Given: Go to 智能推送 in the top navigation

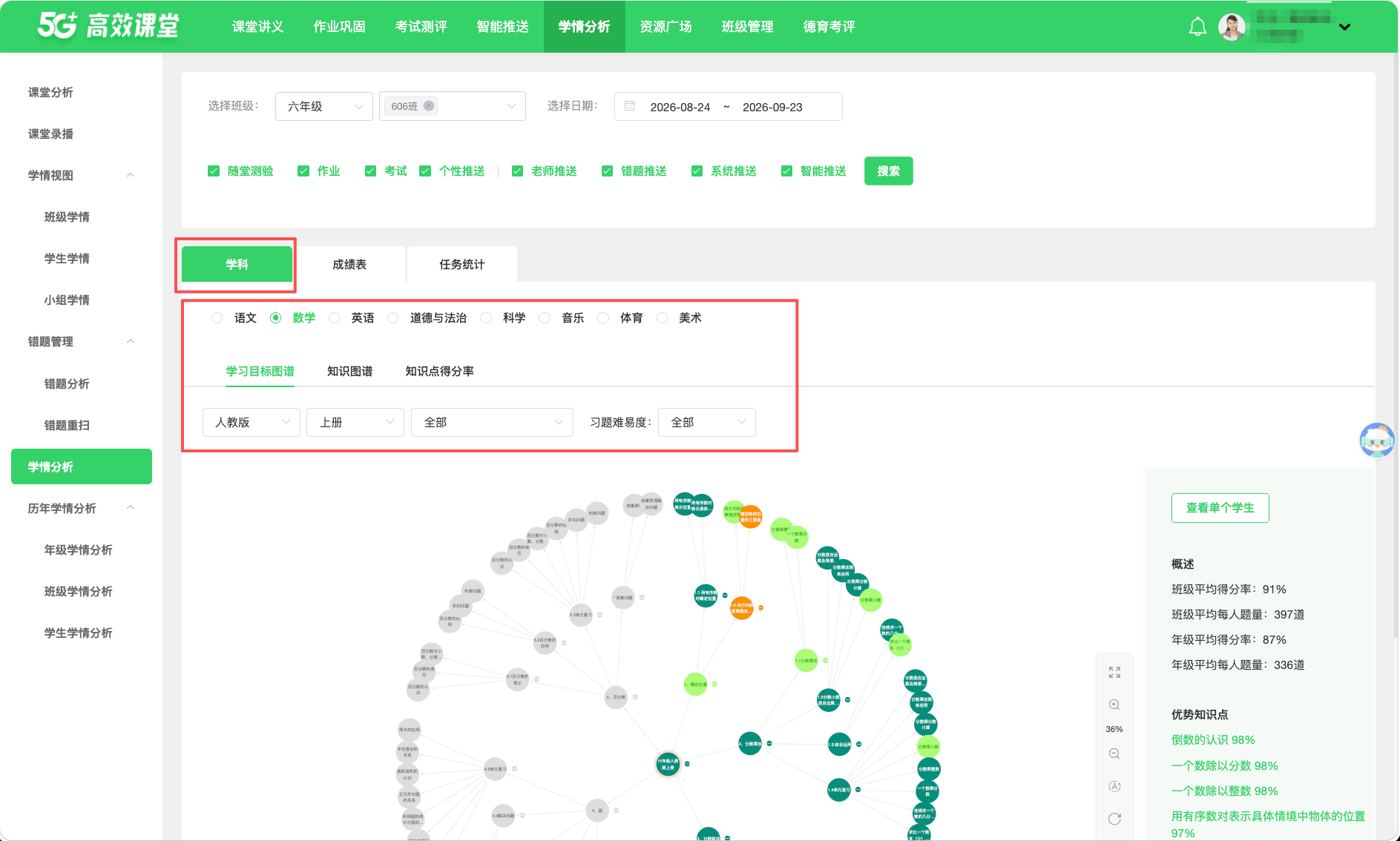Looking at the screenshot, I should [503, 27].
